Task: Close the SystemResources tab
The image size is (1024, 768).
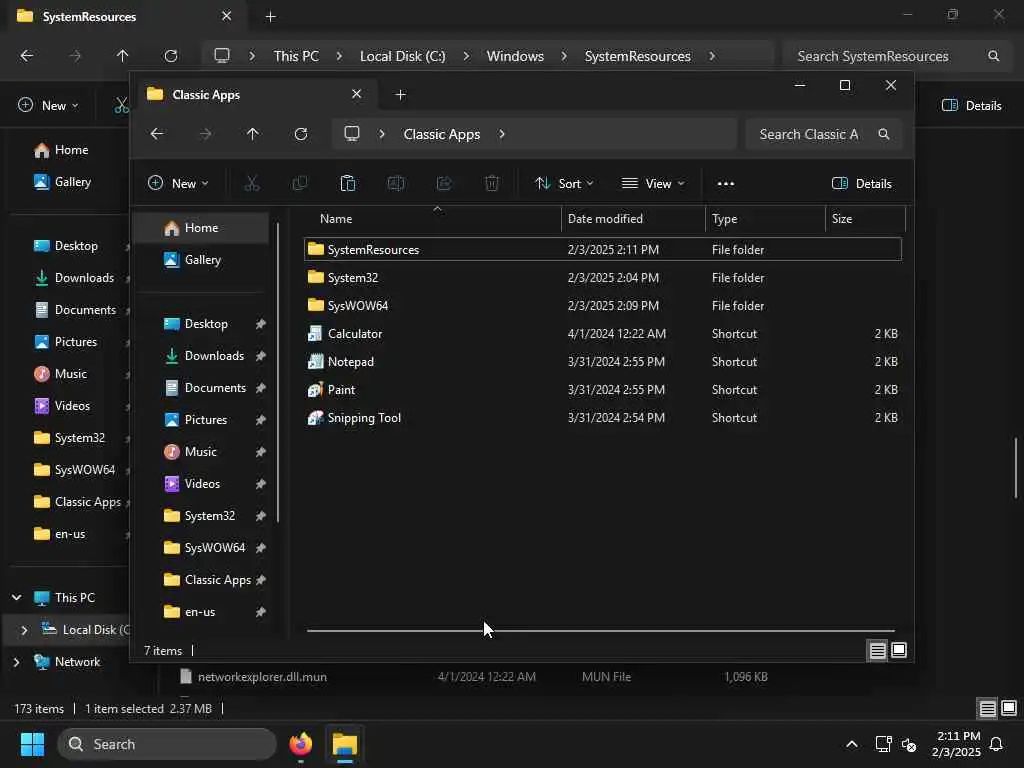Action: 227,16
